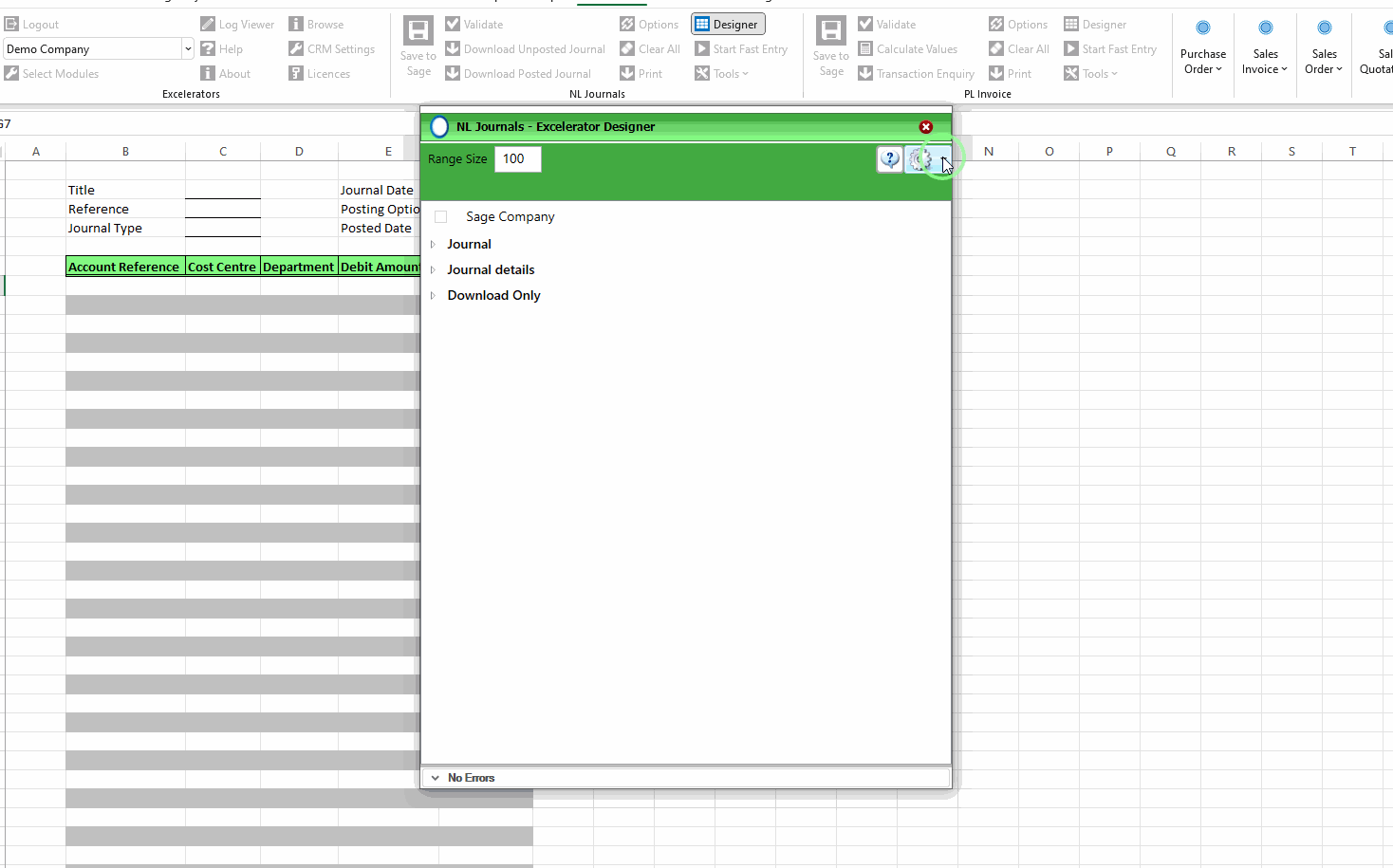Viewport: 1393px width, 868px height.
Task: Select column P header
Action: click(1109, 151)
